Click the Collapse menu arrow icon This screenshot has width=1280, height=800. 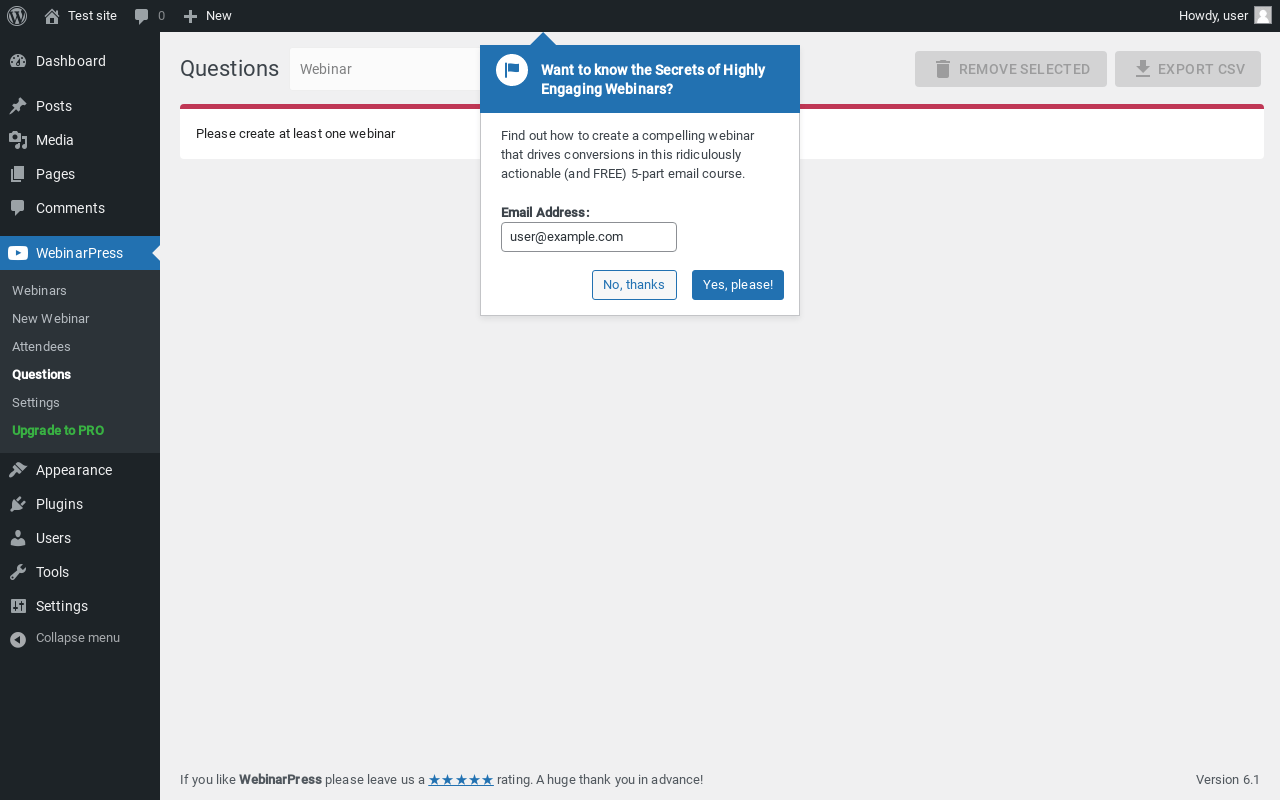pos(18,639)
